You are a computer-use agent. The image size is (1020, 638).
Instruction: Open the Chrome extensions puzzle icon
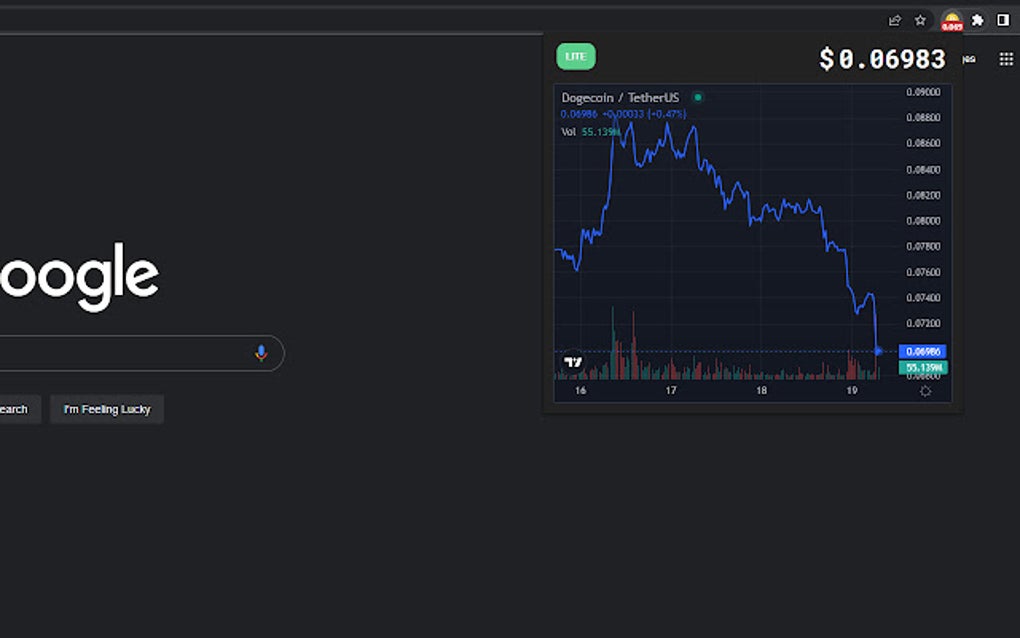click(x=977, y=20)
